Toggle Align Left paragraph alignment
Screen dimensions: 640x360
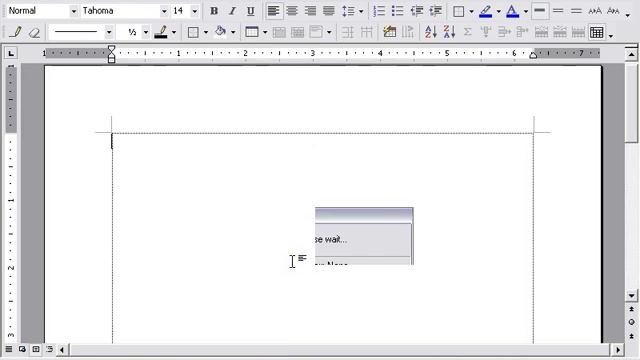pos(273,11)
